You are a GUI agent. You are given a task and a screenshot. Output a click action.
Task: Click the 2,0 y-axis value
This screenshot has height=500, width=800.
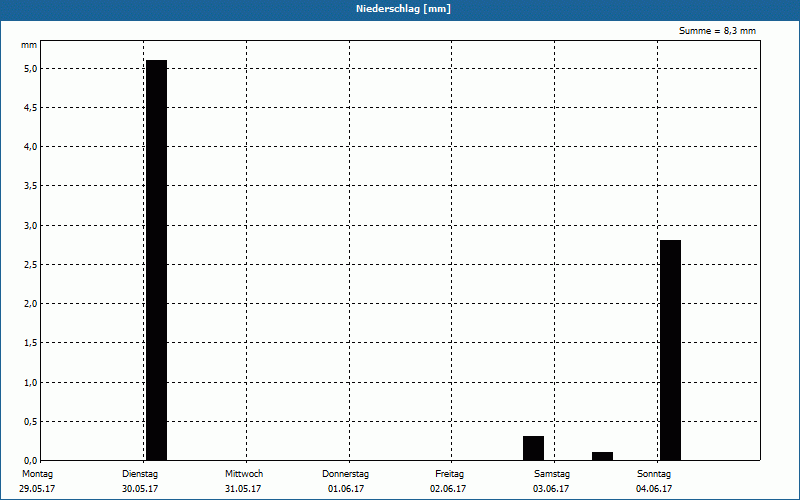30,304
